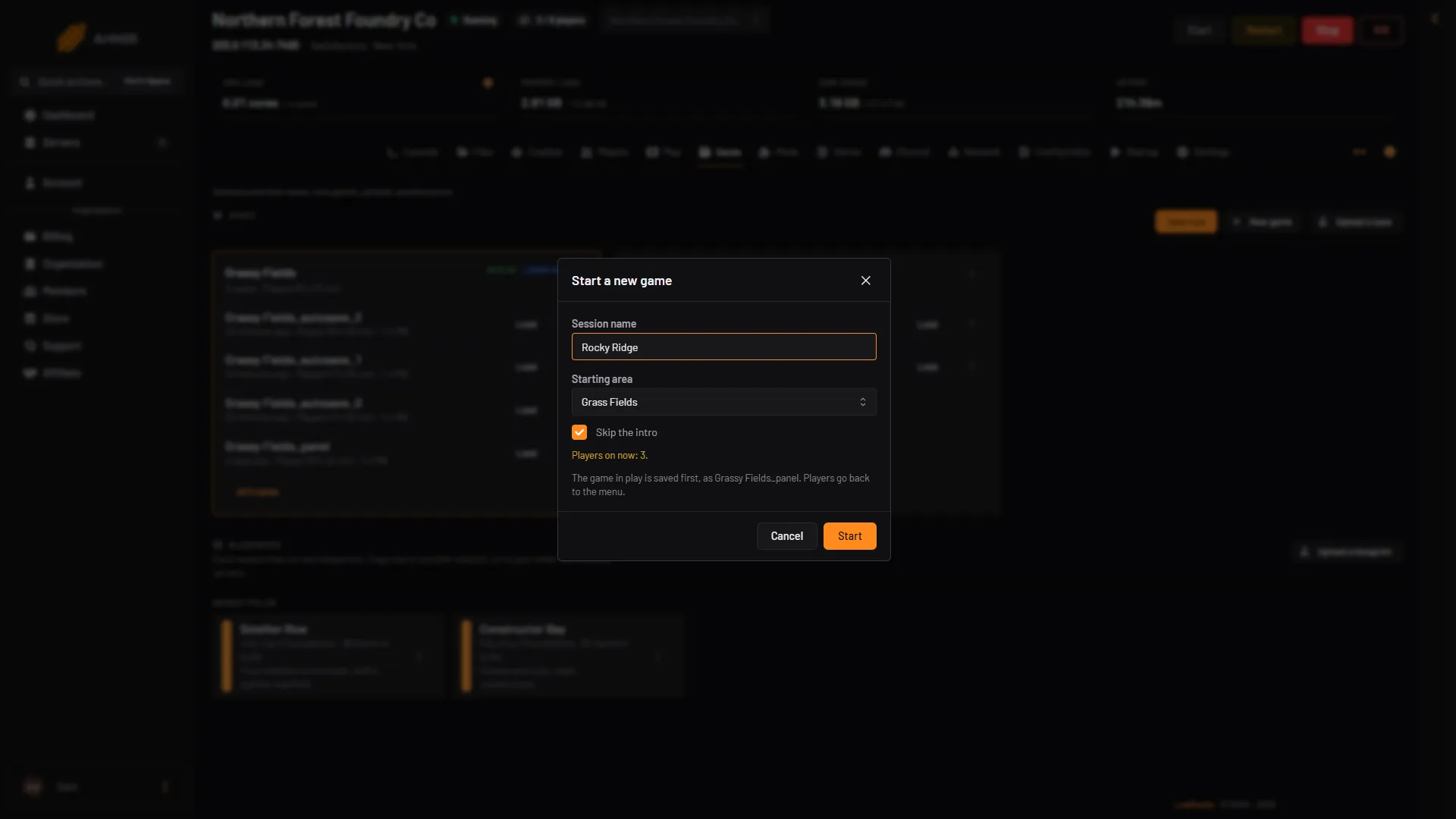
Task: Click the Northern Forest Foundry Co server title
Action: click(324, 20)
